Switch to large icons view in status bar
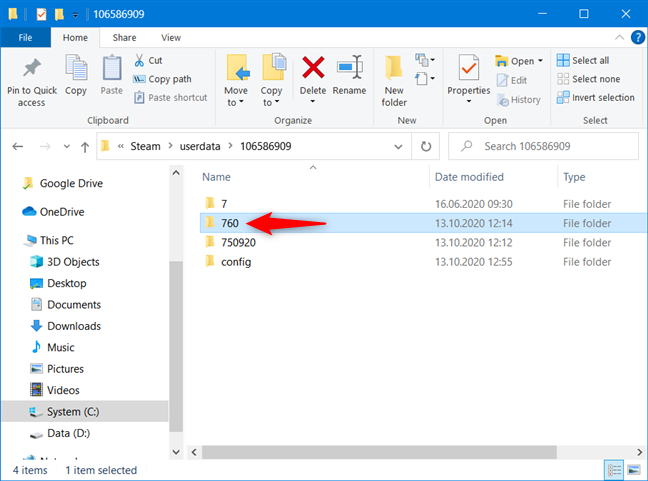The width and height of the screenshot is (648, 481). (x=633, y=470)
